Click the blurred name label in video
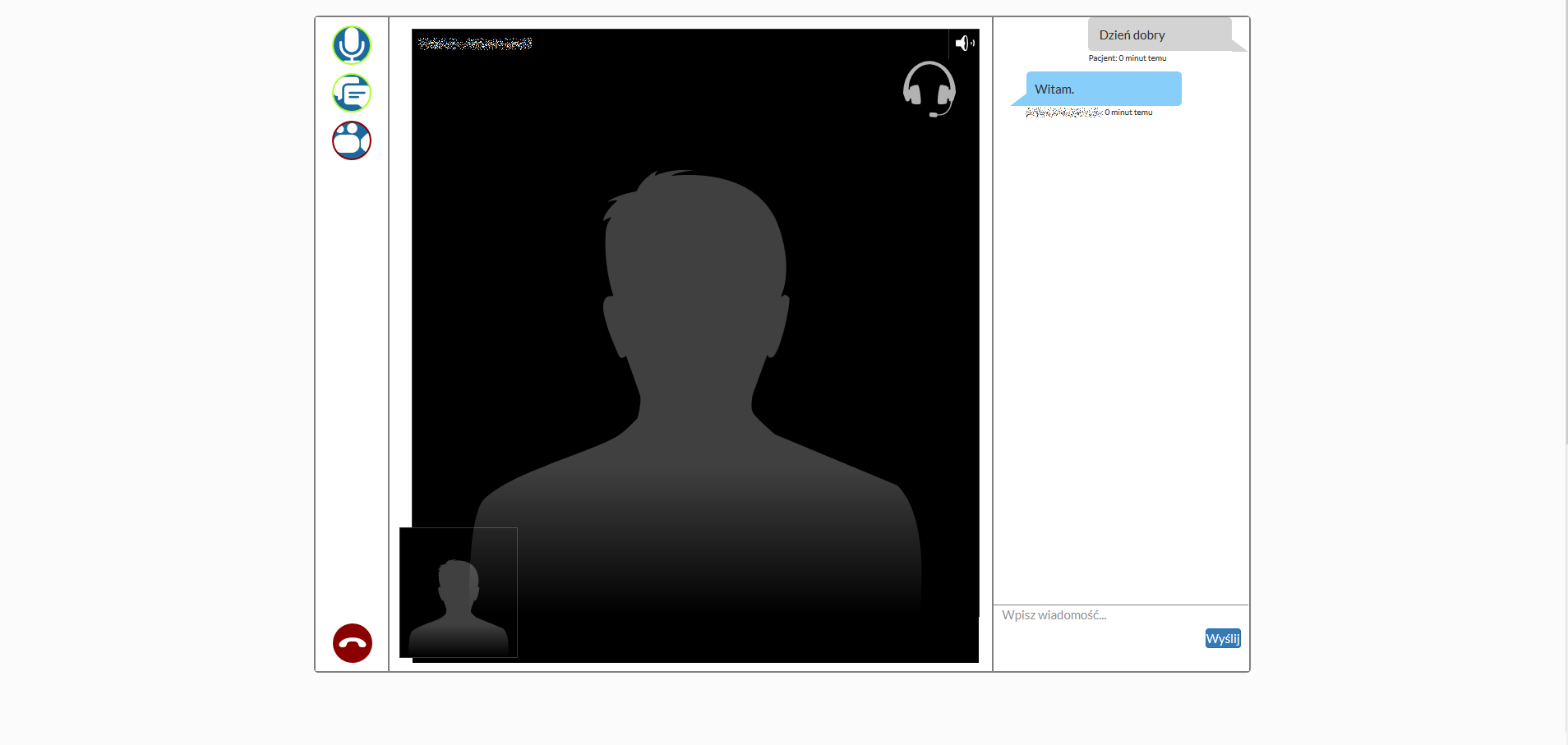The height and width of the screenshot is (745, 1568). pos(475,44)
